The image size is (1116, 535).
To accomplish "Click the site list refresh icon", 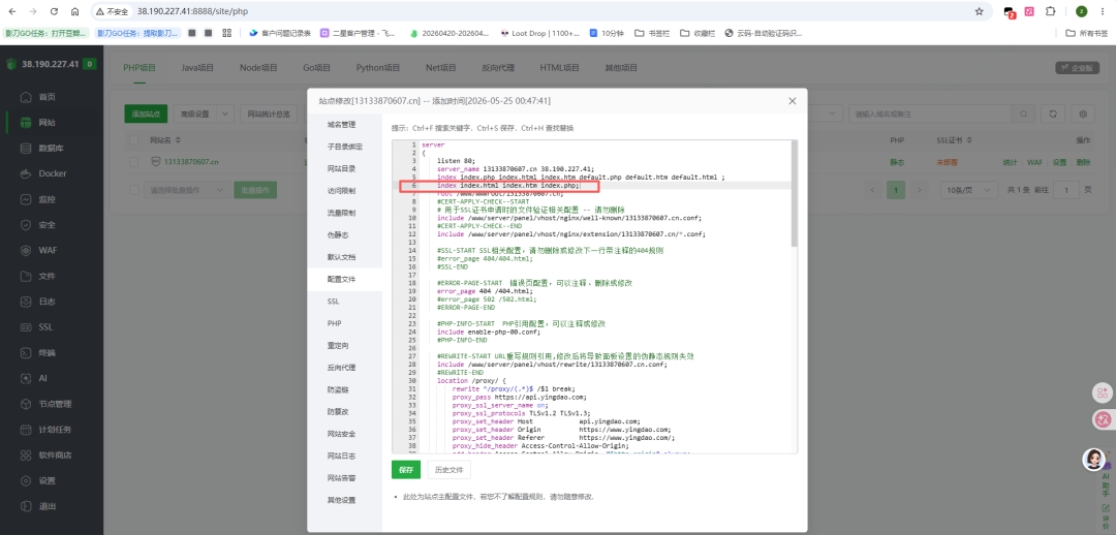I will point(1052,114).
